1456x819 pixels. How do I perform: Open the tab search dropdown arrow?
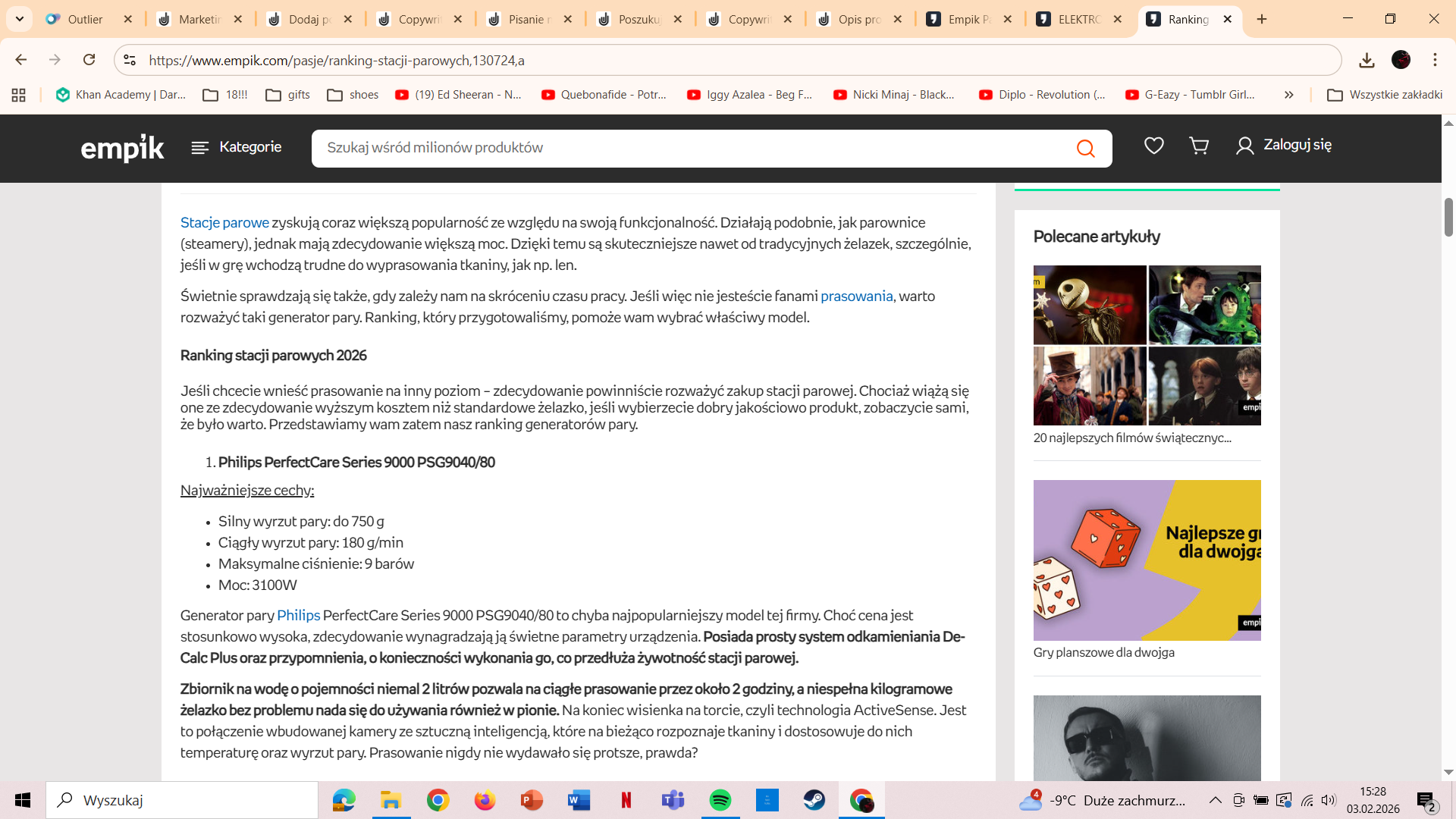pyautogui.click(x=19, y=19)
